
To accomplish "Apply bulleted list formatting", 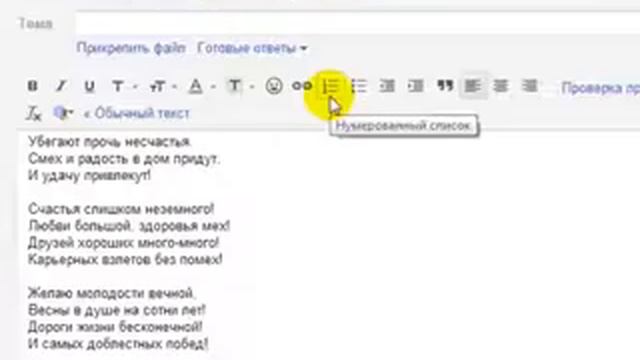I will (x=359, y=86).
